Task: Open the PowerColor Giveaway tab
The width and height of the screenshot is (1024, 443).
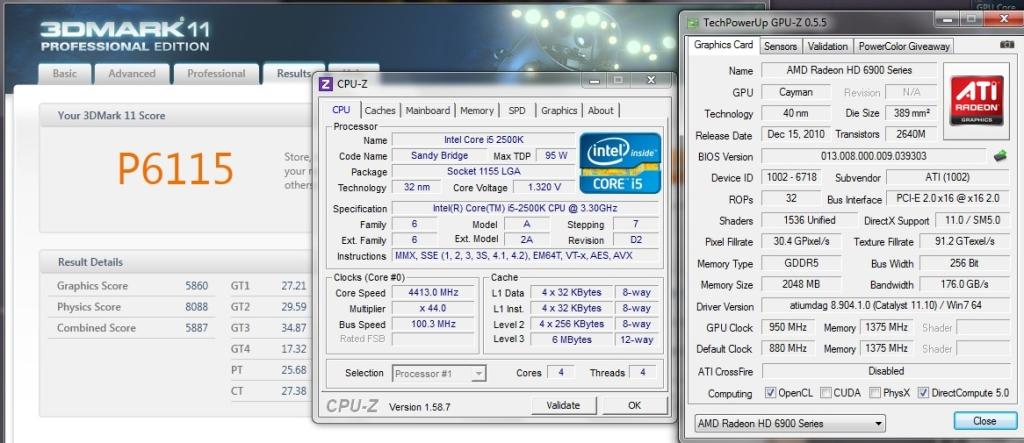Action: pos(904,46)
